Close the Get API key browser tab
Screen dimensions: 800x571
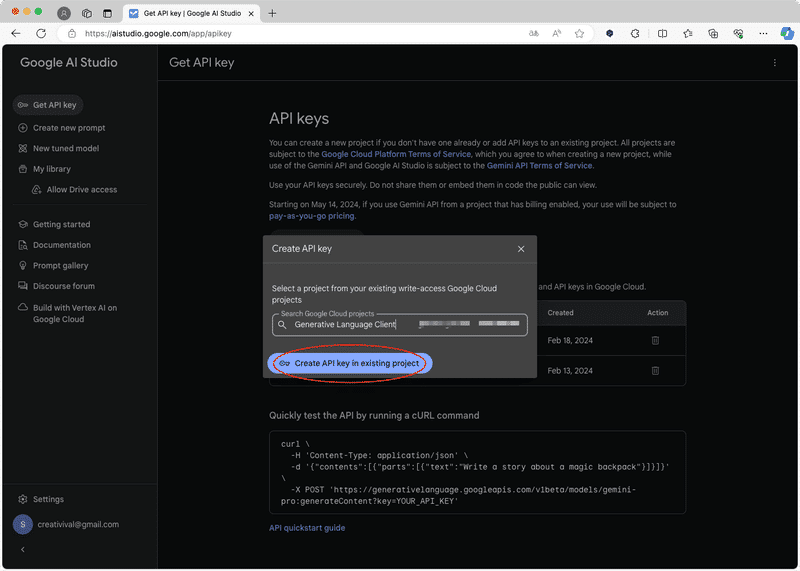[251, 14]
